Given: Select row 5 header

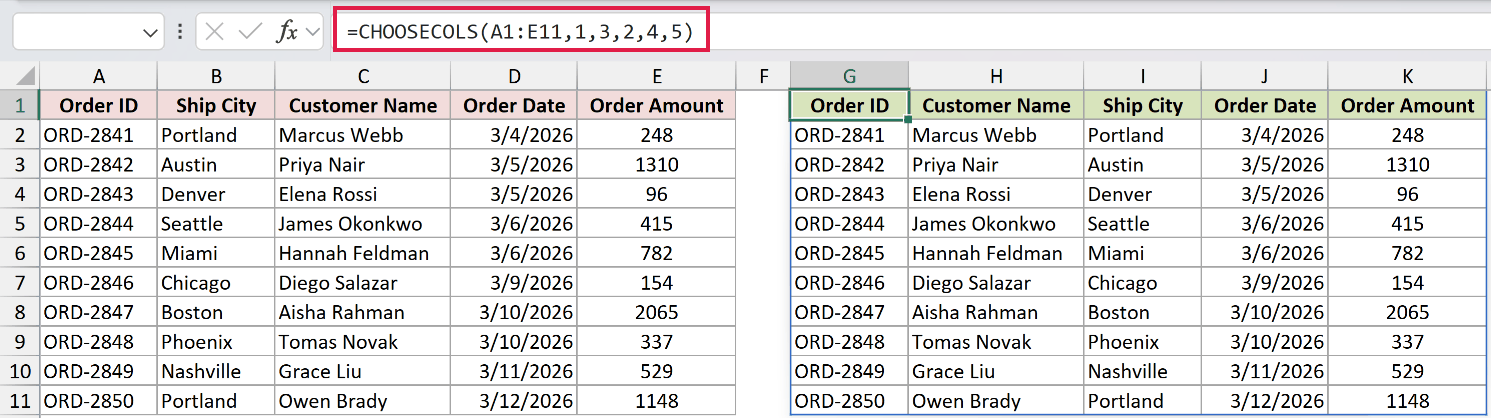Looking at the screenshot, I should pyautogui.click(x=20, y=223).
